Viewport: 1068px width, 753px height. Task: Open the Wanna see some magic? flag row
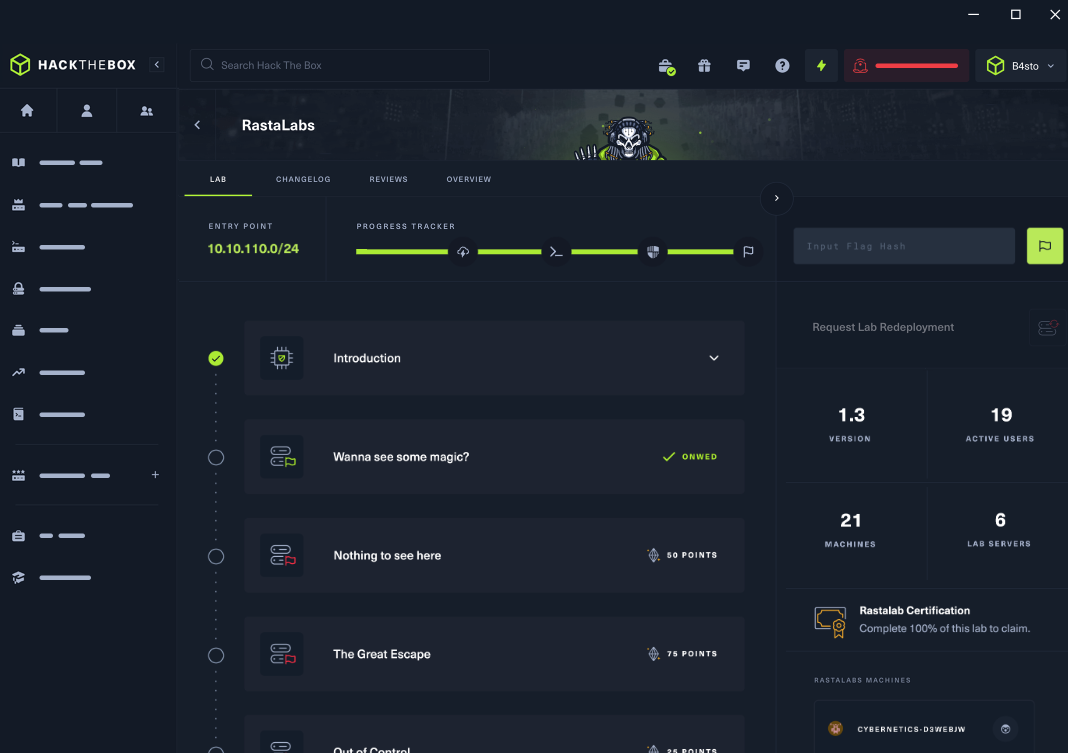click(494, 457)
